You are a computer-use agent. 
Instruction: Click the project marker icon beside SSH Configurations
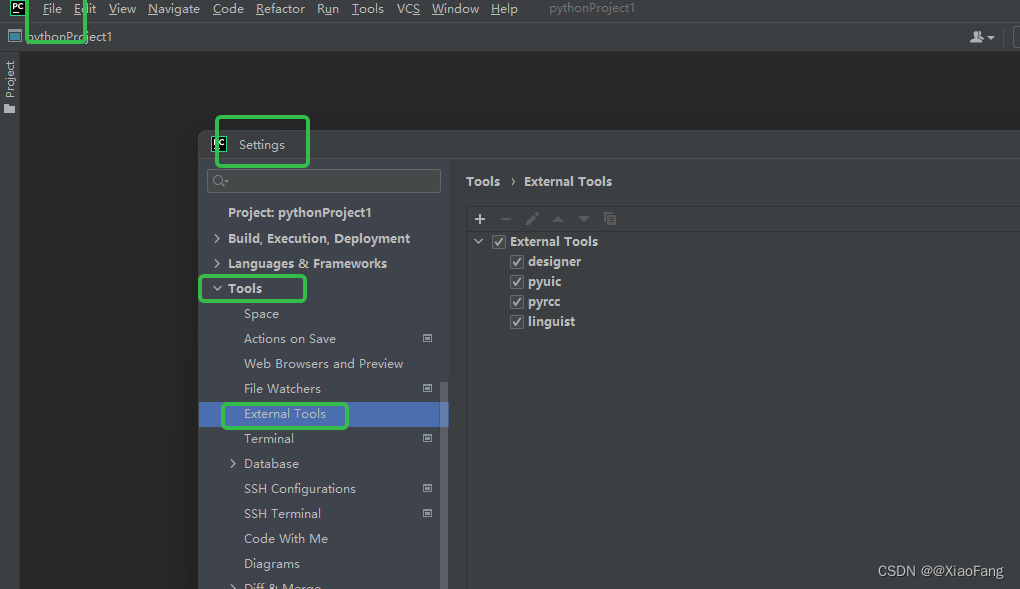point(427,489)
